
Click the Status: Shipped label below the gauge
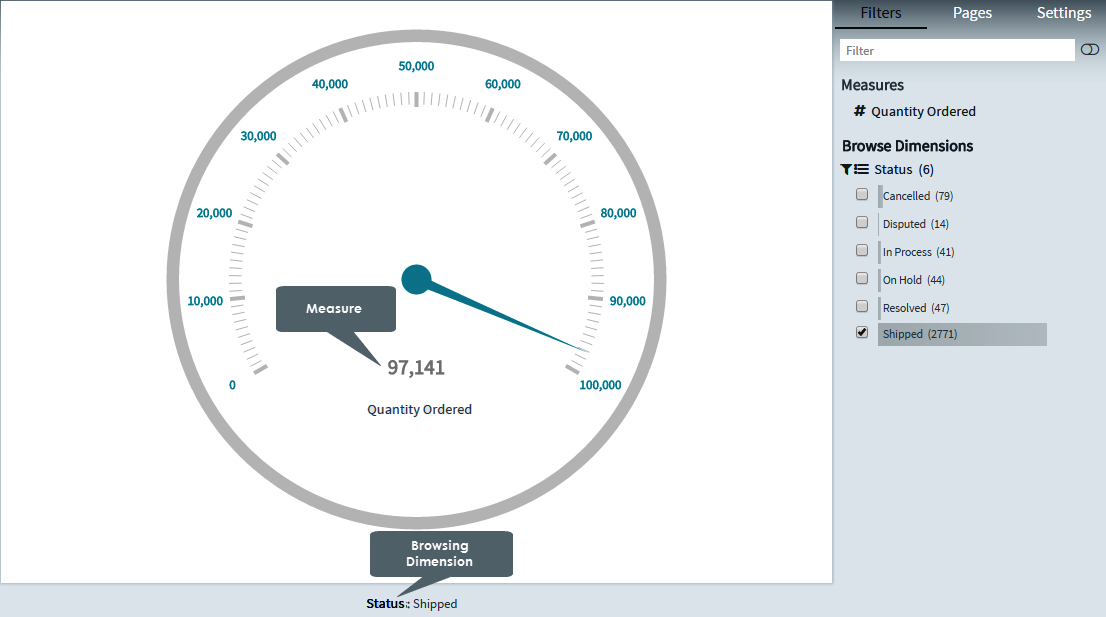pos(412,603)
